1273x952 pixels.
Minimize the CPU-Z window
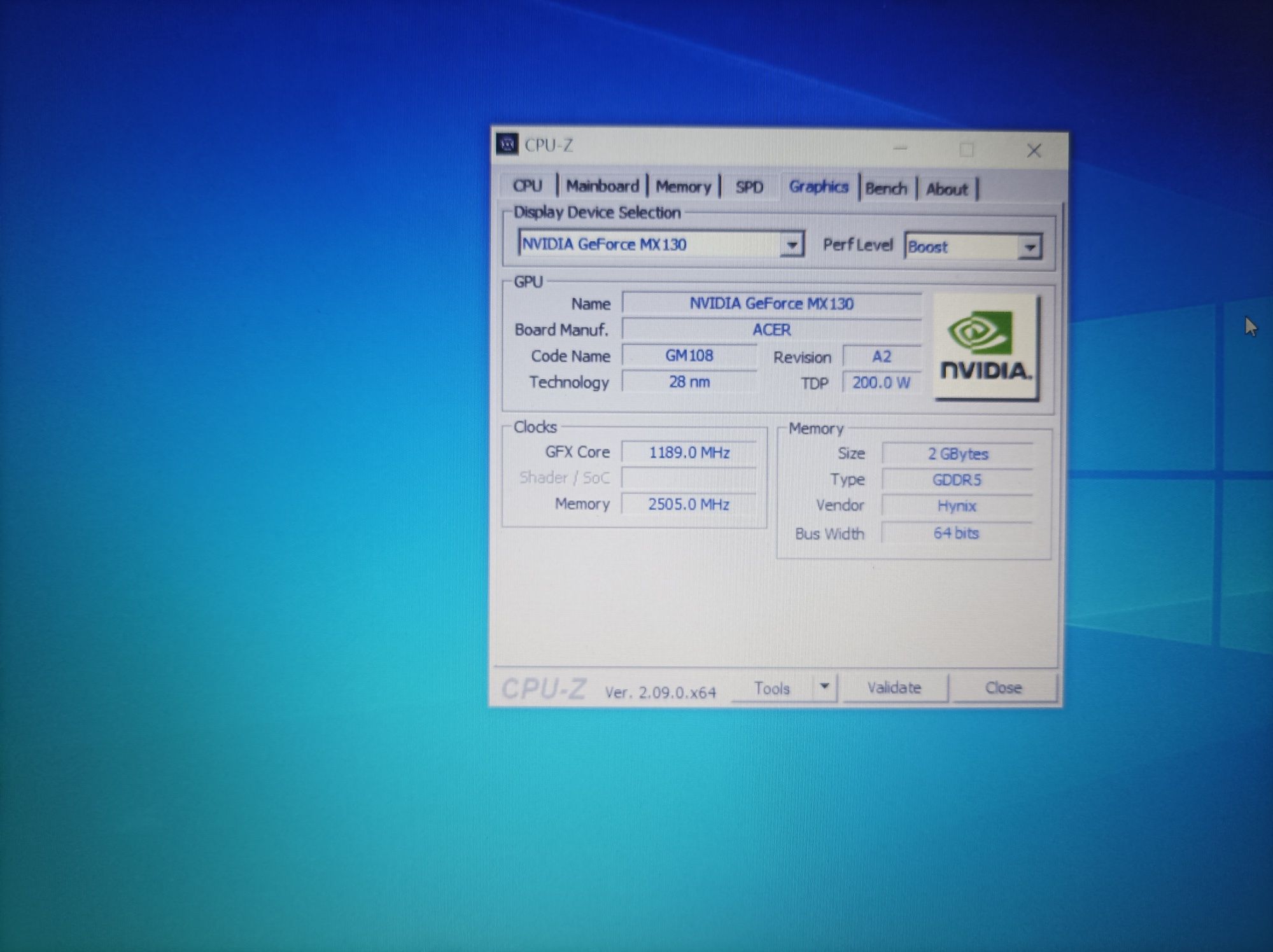(x=900, y=149)
